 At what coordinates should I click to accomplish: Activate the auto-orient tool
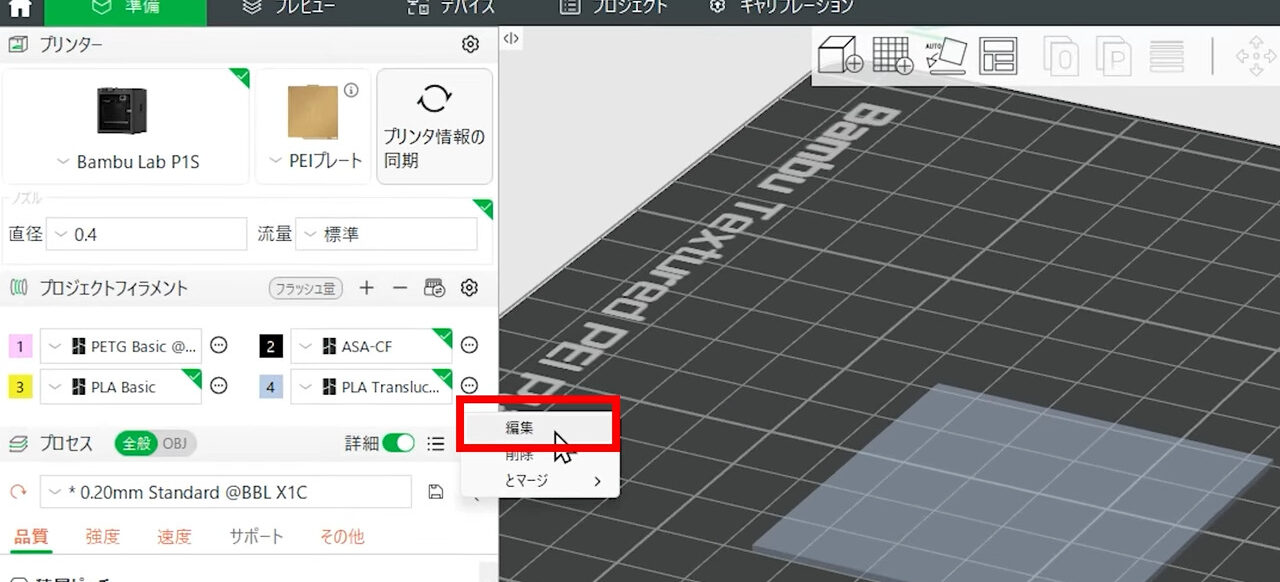pyautogui.click(x=946, y=55)
